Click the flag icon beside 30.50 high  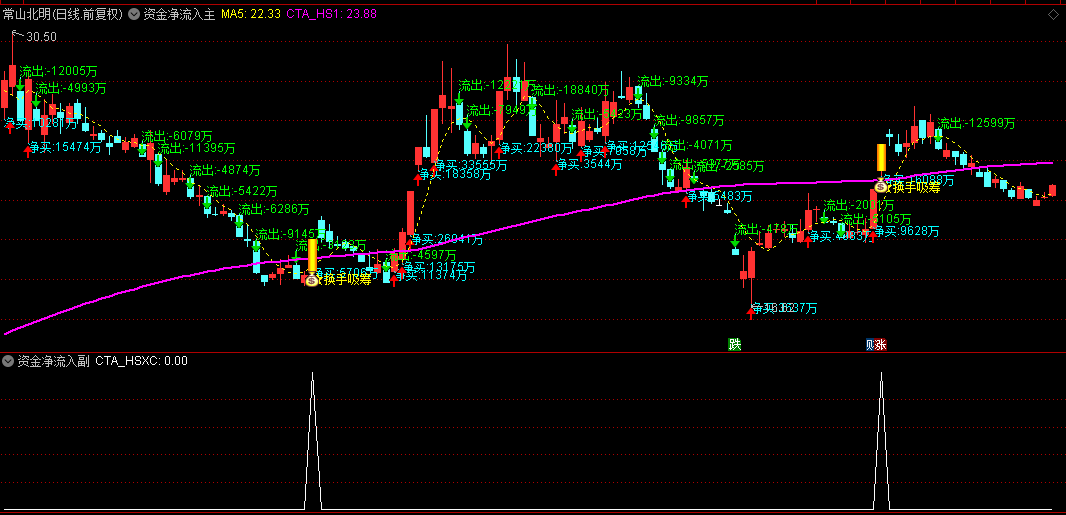(x=17, y=34)
